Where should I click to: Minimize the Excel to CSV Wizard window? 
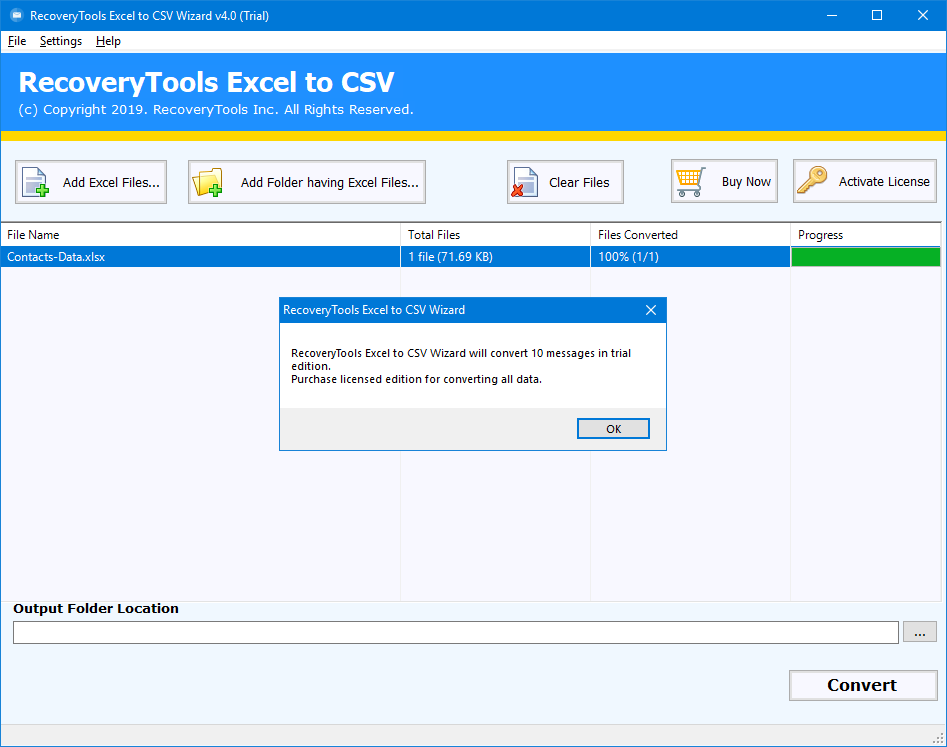[x=832, y=15]
